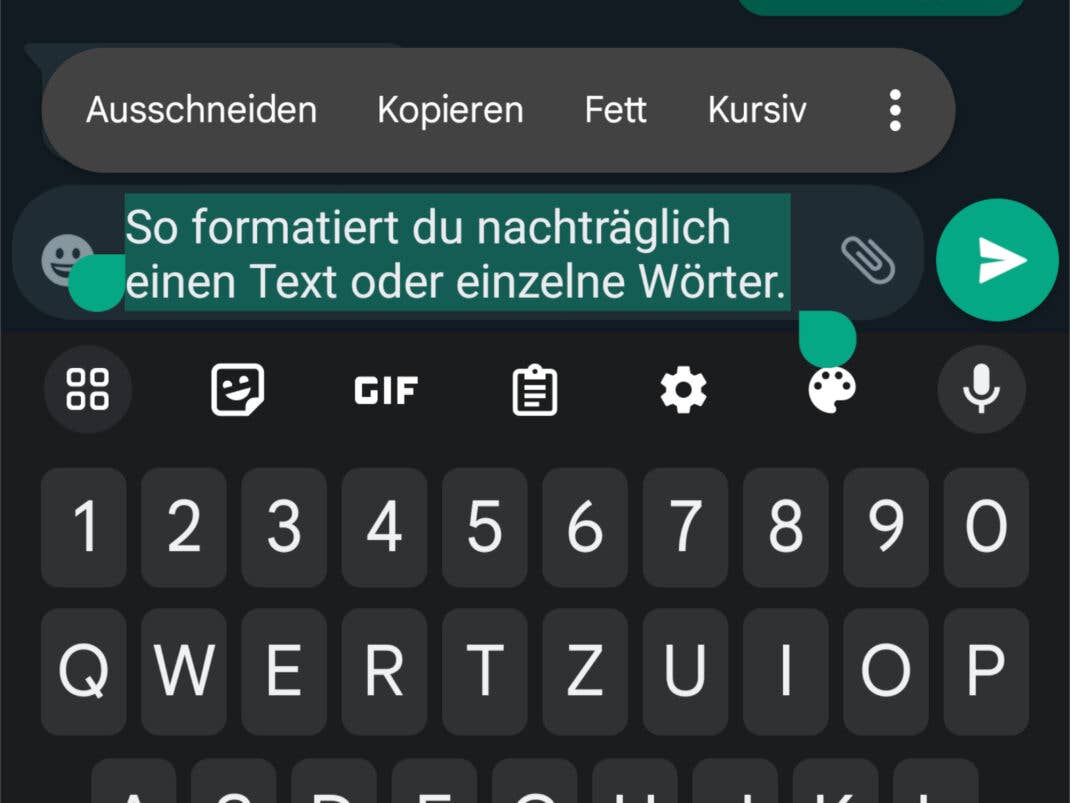Open keyboard theme palette icon
1070x803 pixels.
832,390
